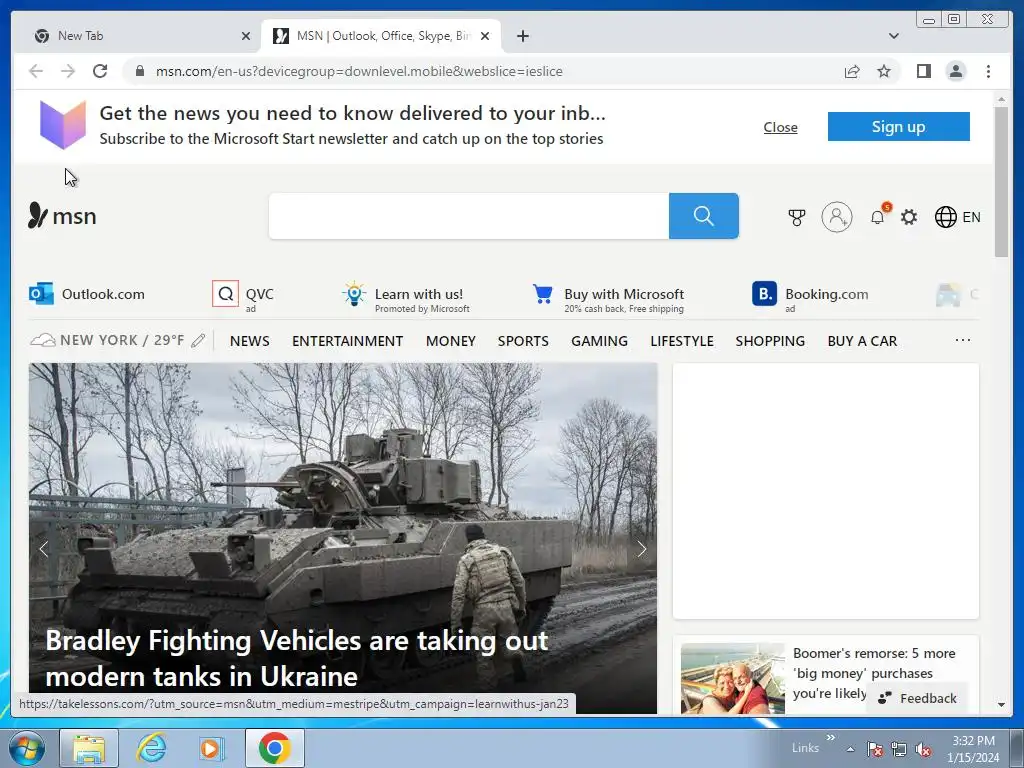1024x768 pixels.
Task: Click the NEW YORK weather text
Action: tap(122, 340)
